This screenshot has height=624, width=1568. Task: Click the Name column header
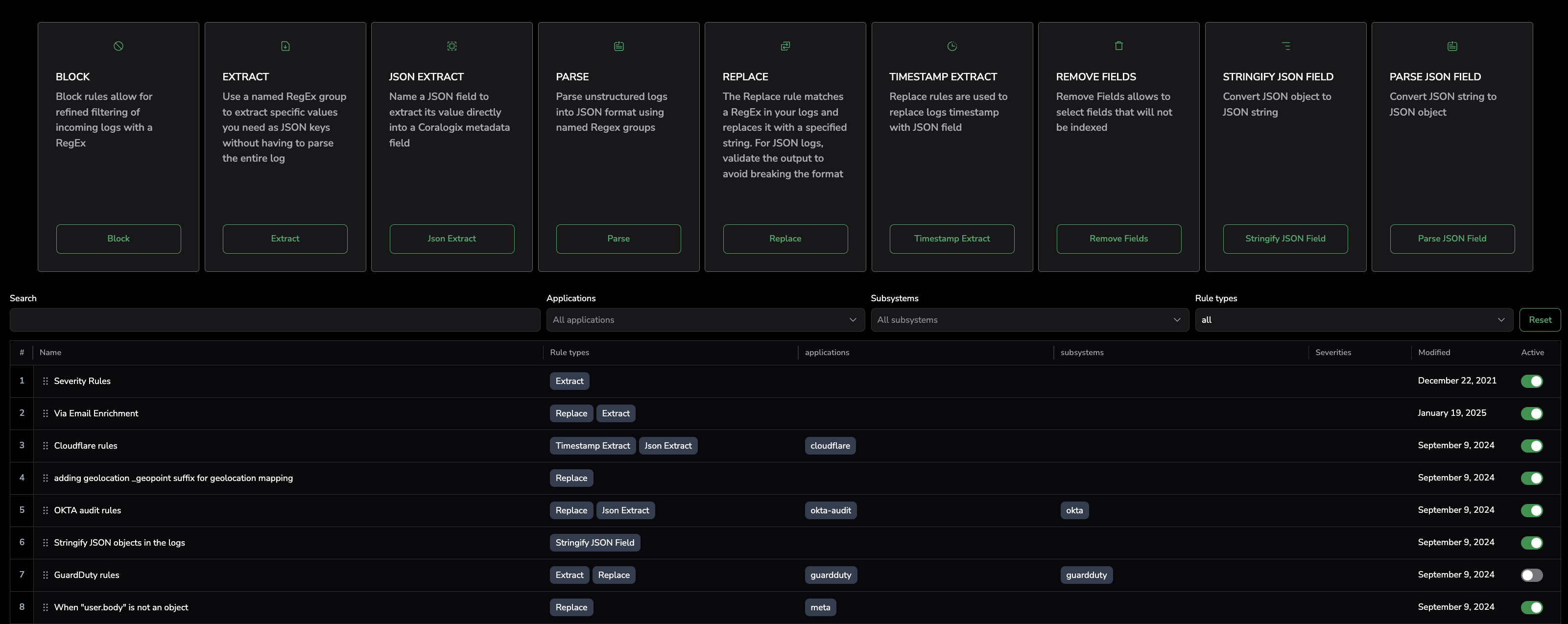click(x=50, y=353)
